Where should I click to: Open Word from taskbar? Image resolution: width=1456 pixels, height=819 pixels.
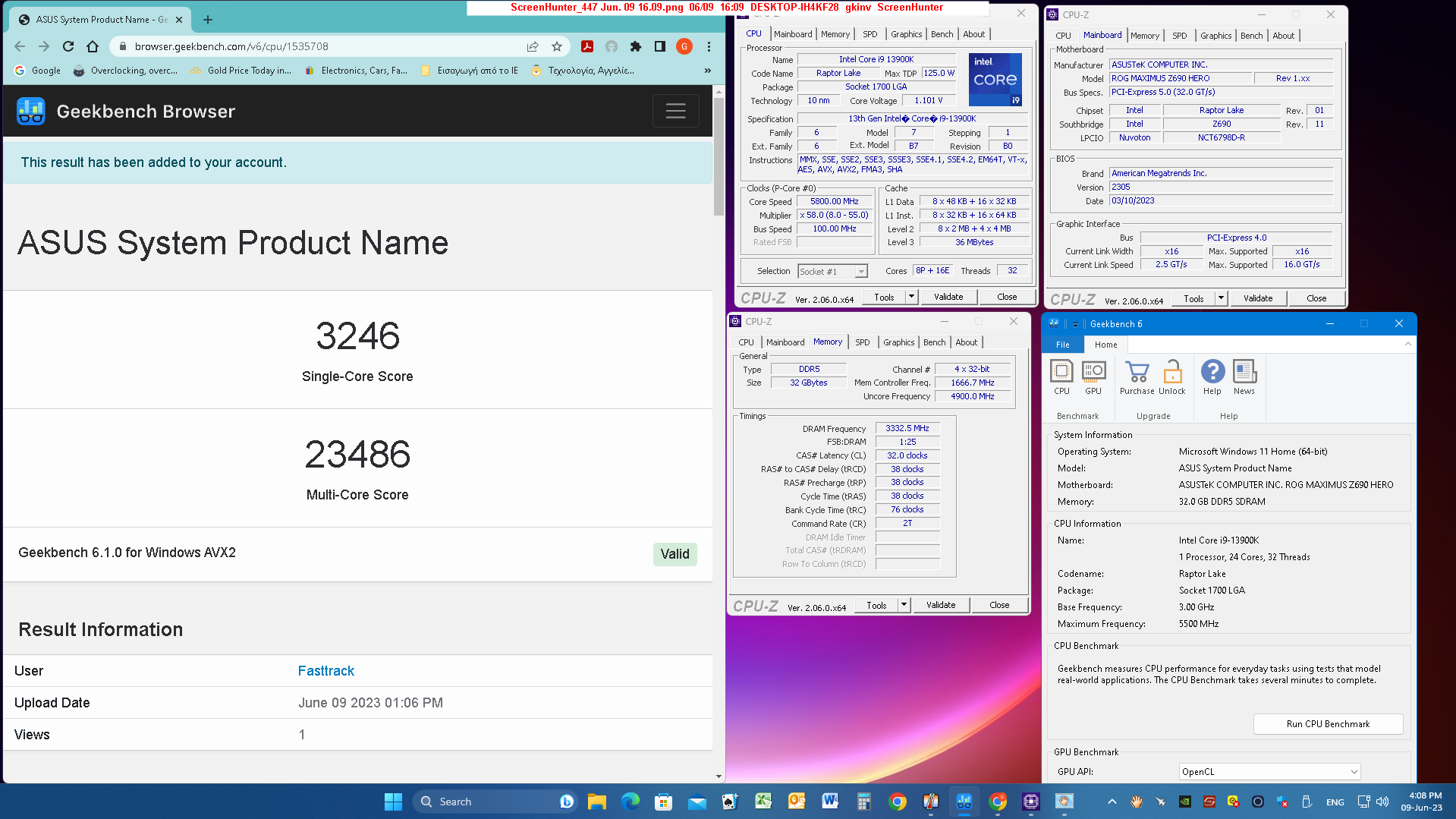click(x=830, y=802)
